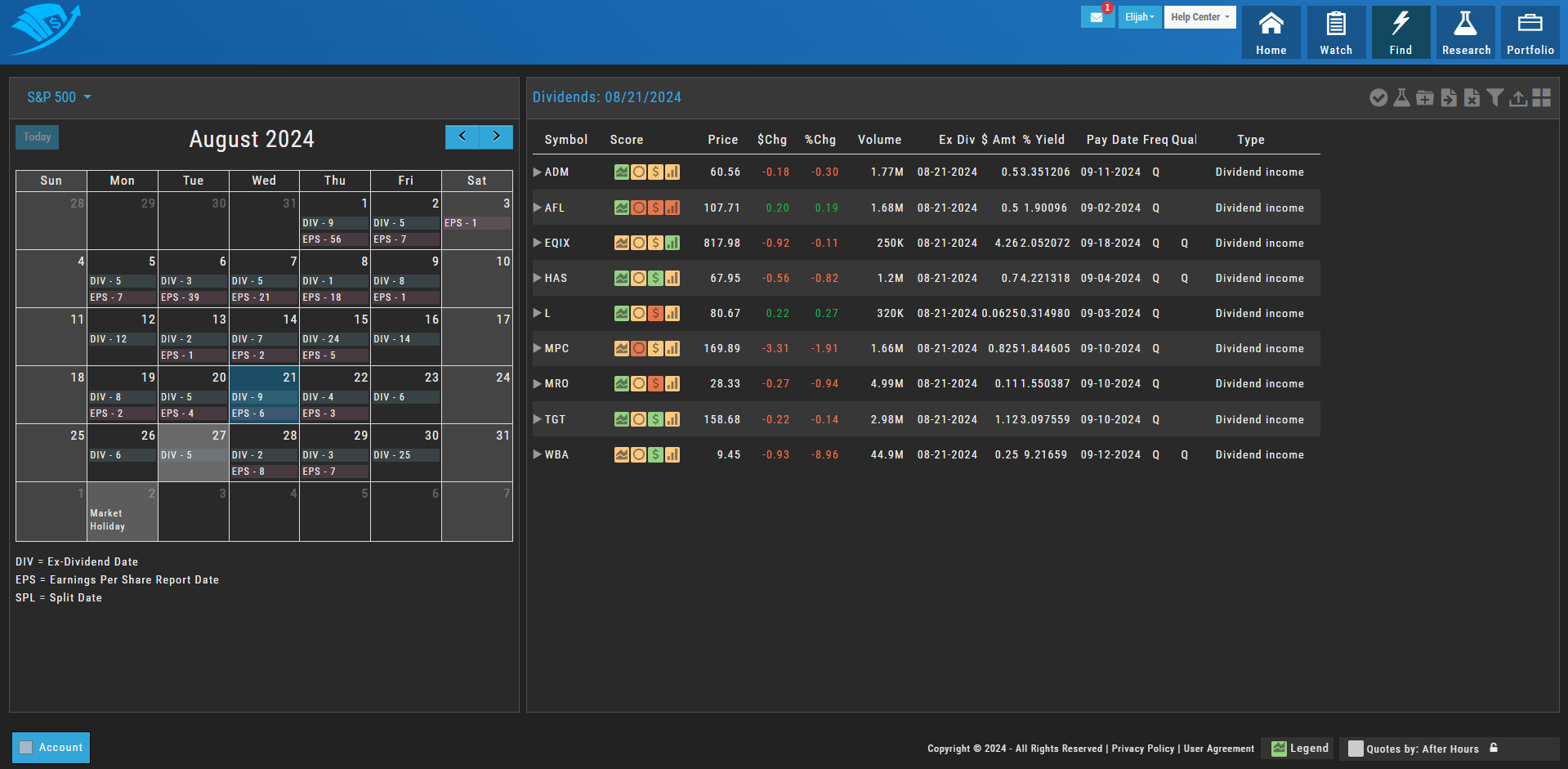This screenshot has width=1568, height=769.
Task: Click WBA chart trend score icon
Action: [x=622, y=454]
